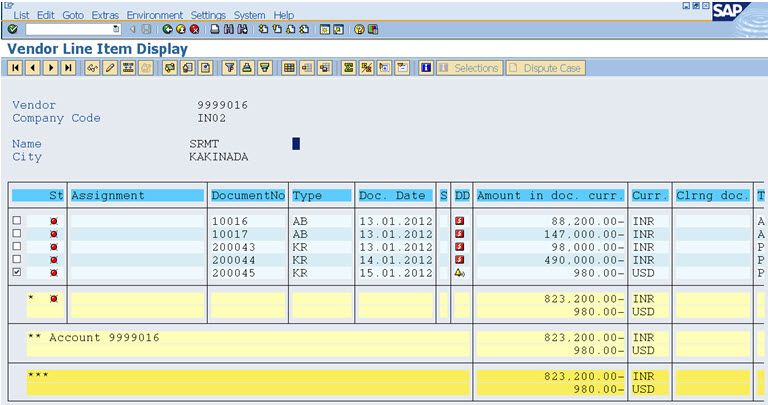Click the Dispute Case button
This screenshot has height=405, width=768.
click(546, 68)
